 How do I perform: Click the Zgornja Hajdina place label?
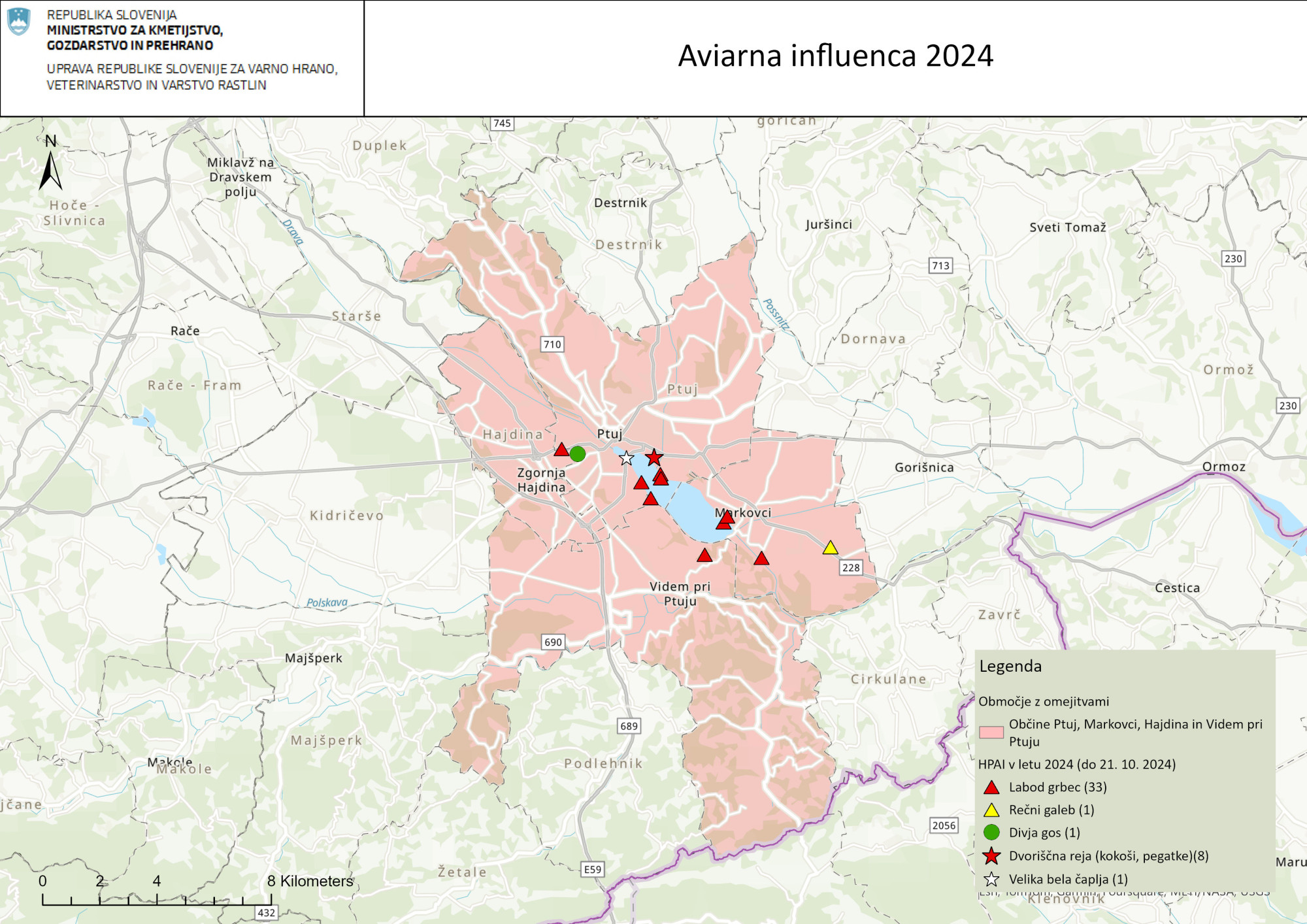click(541, 480)
